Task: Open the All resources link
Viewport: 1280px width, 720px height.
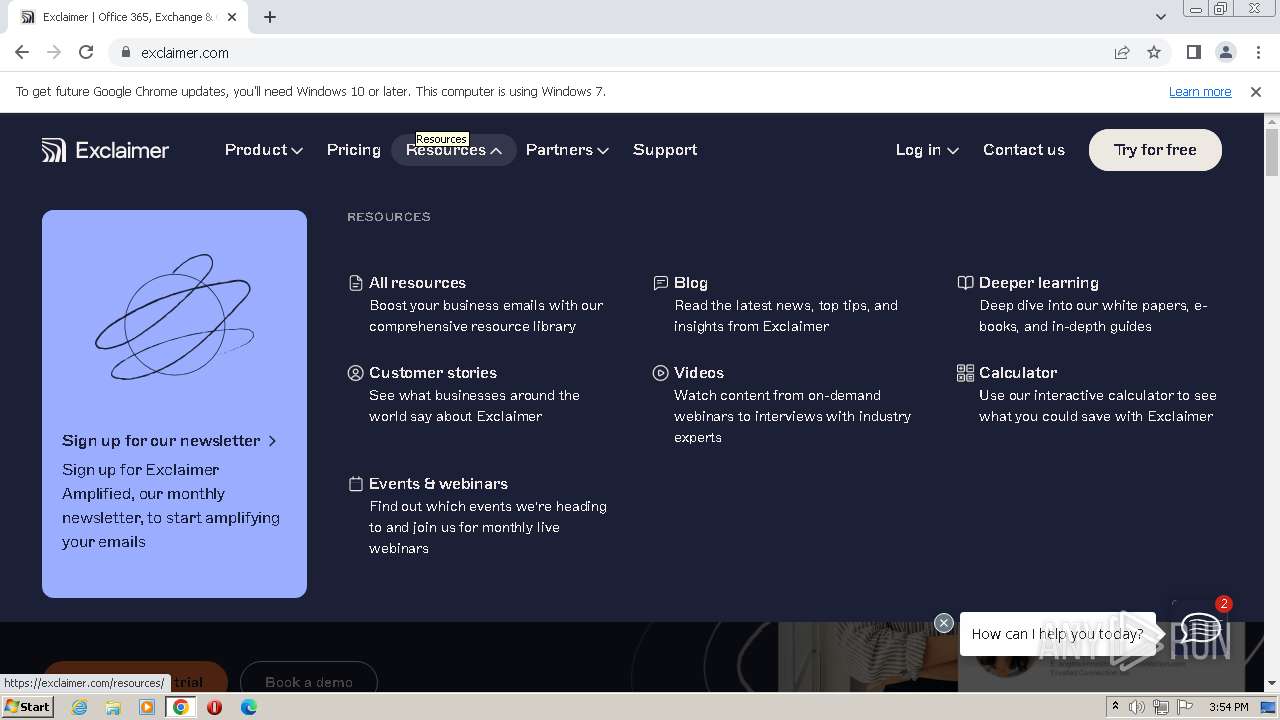Action: [417, 283]
